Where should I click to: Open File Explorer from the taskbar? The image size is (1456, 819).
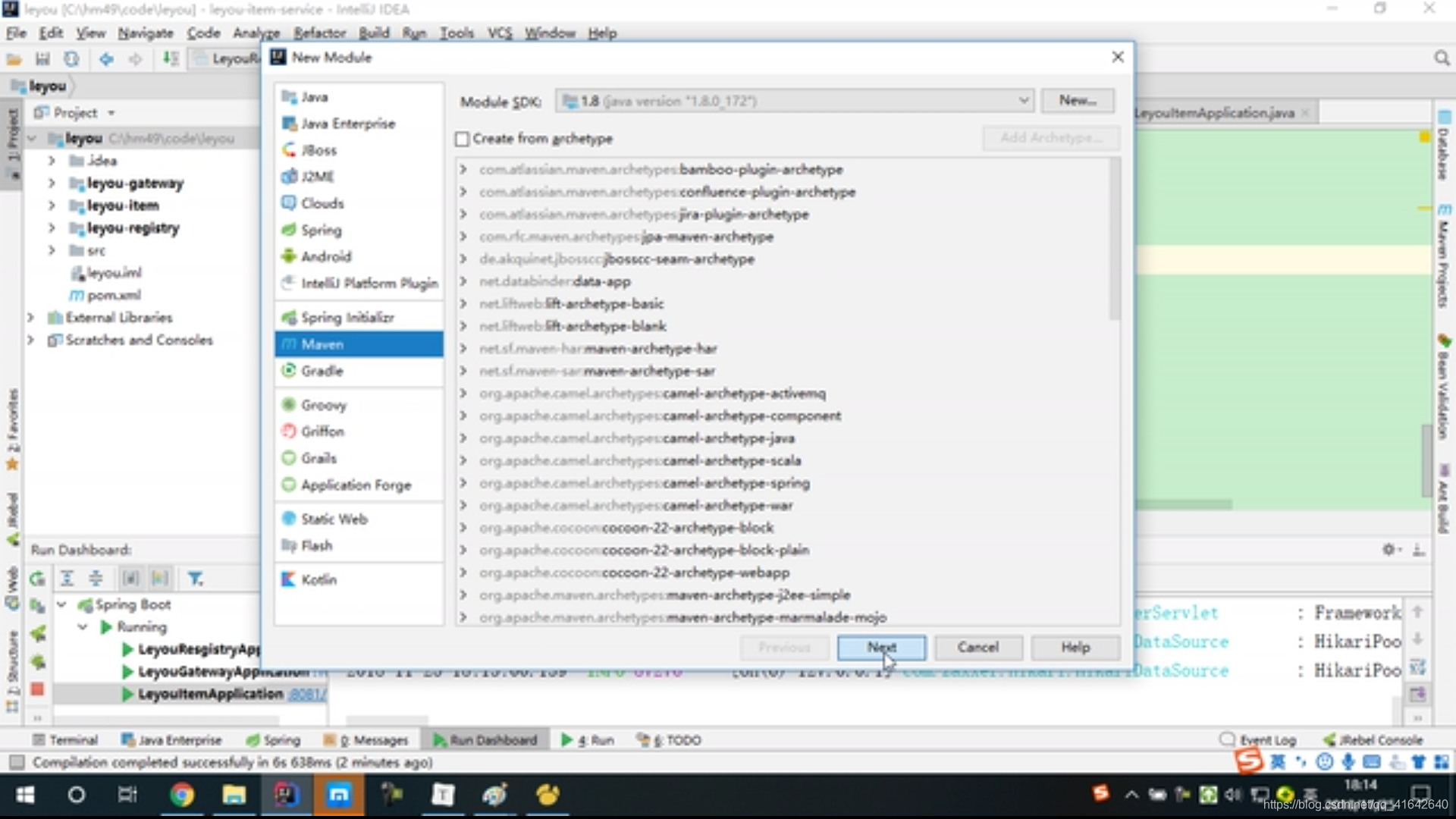234,795
